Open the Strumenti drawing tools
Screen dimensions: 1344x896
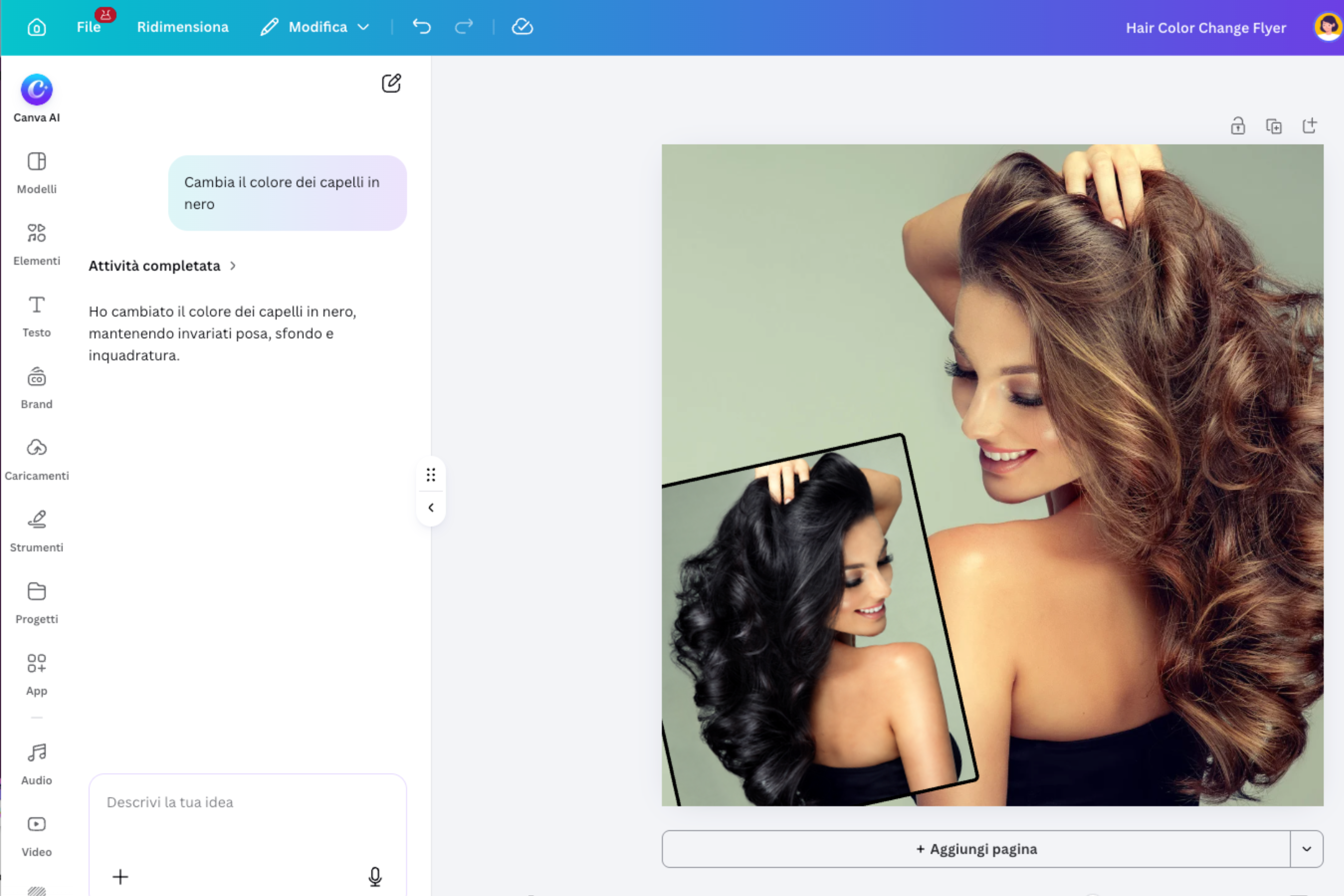tap(37, 531)
